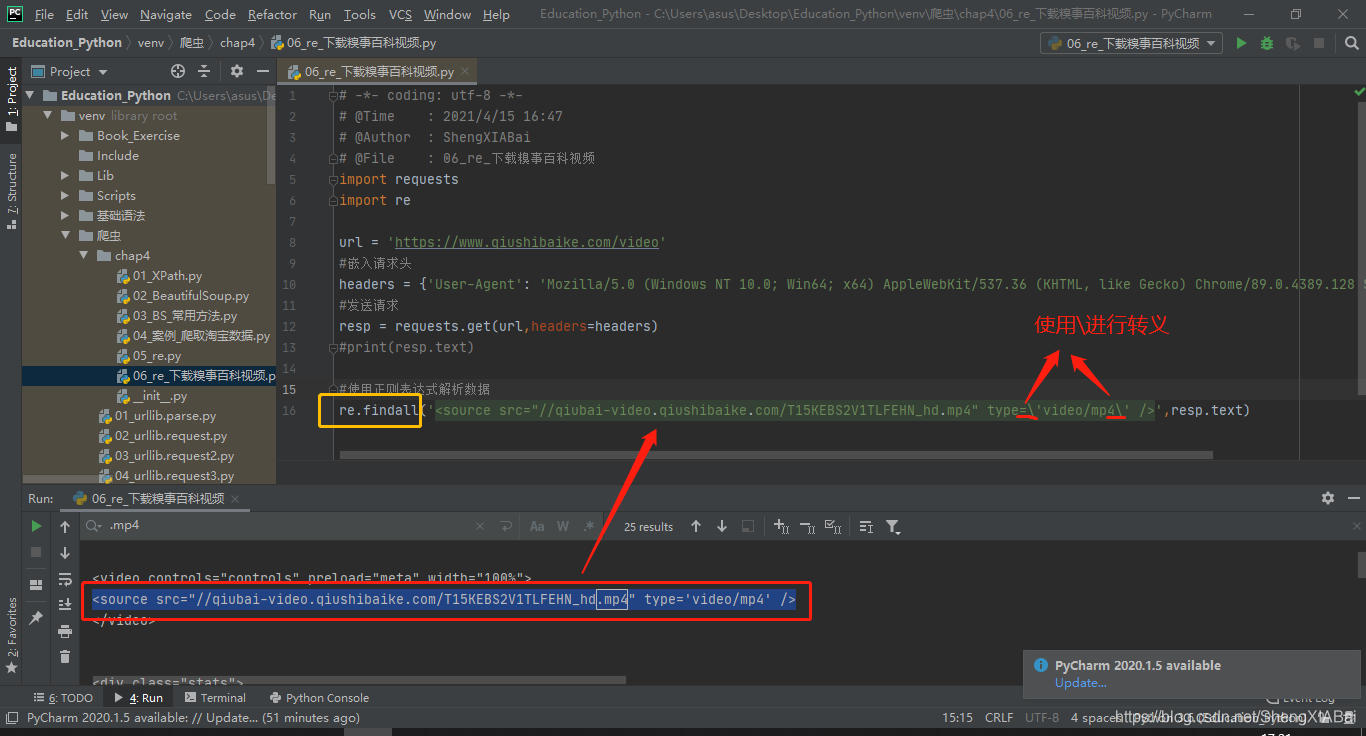This screenshot has height=736, width=1366.
Task: Toggle Words option W in find bar
Action: pos(563,526)
